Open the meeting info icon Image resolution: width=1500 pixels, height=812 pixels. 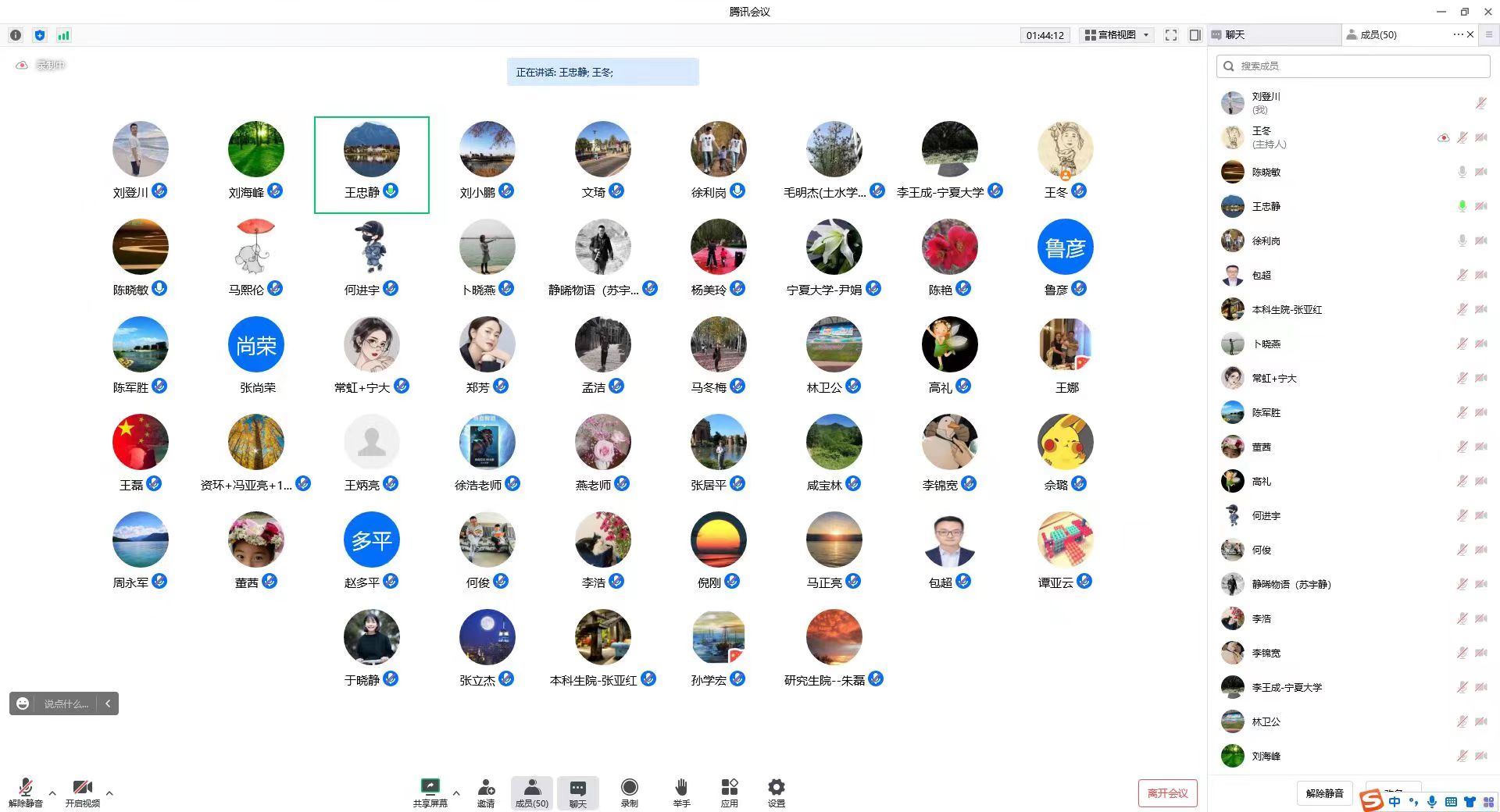point(16,35)
